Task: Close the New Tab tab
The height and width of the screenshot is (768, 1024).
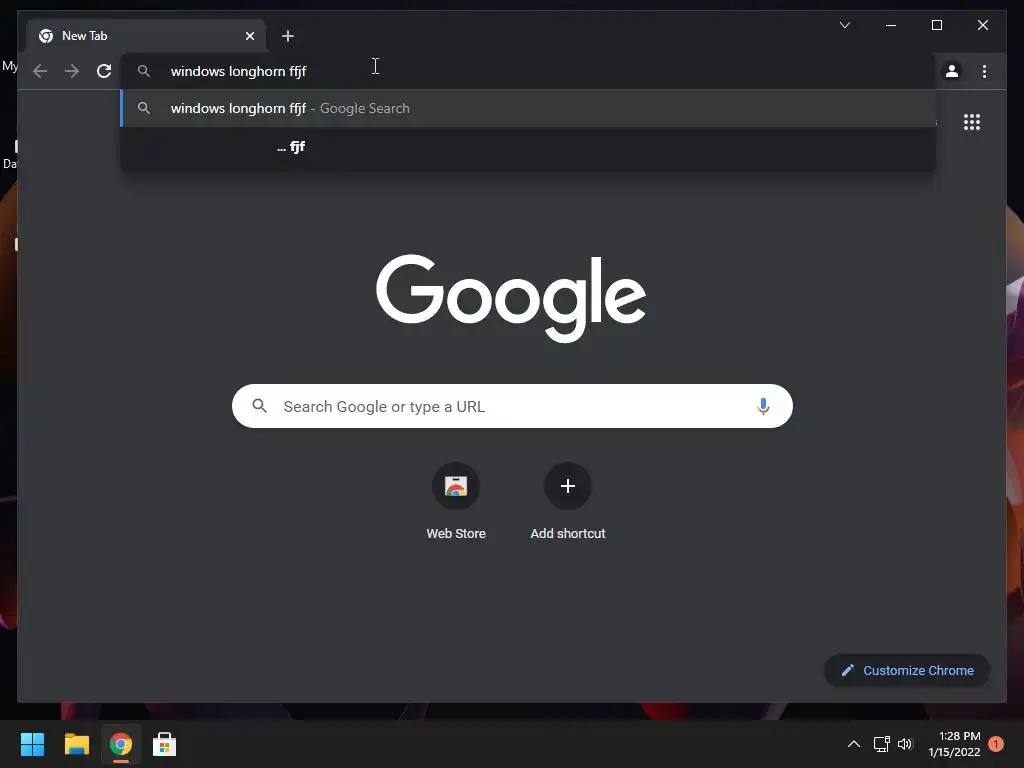Action: click(249, 36)
